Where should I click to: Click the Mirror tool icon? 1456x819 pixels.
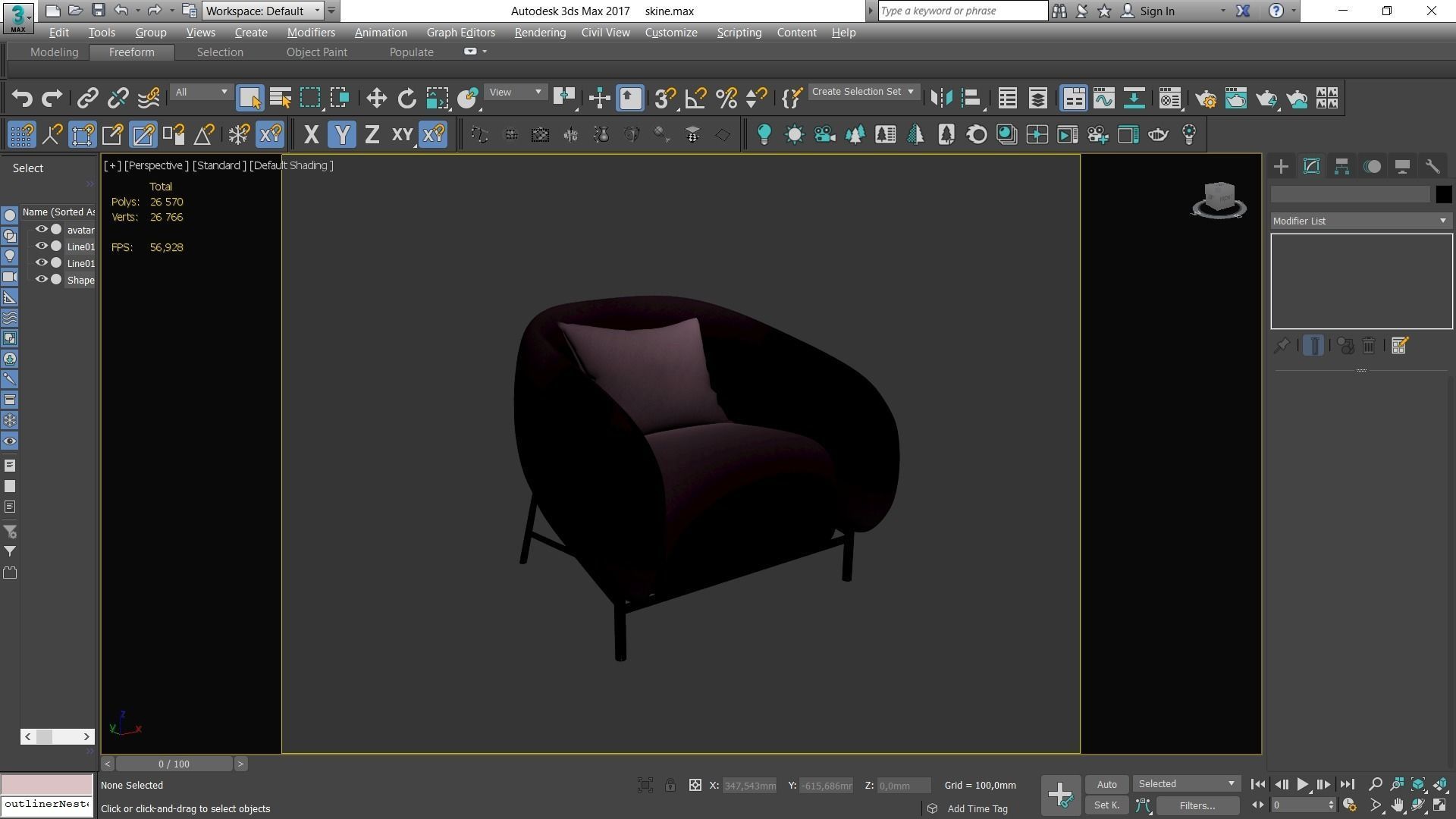pyautogui.click(x=941, y=99)
